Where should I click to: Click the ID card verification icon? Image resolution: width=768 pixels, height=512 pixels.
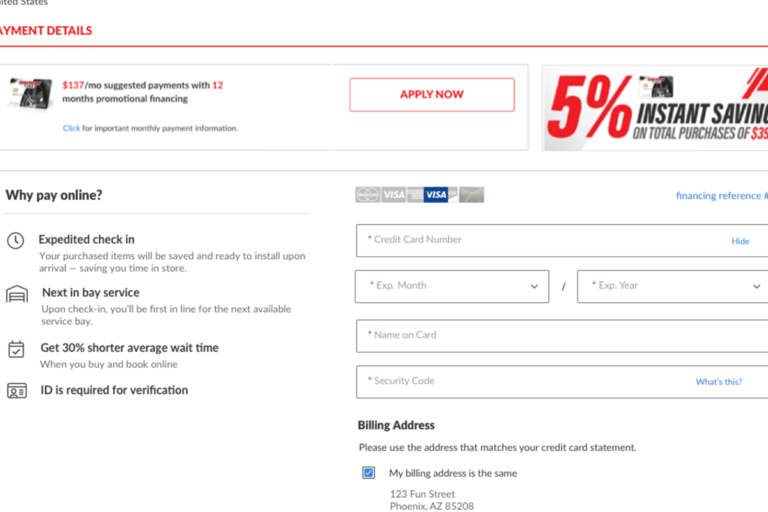pos(17,390)
